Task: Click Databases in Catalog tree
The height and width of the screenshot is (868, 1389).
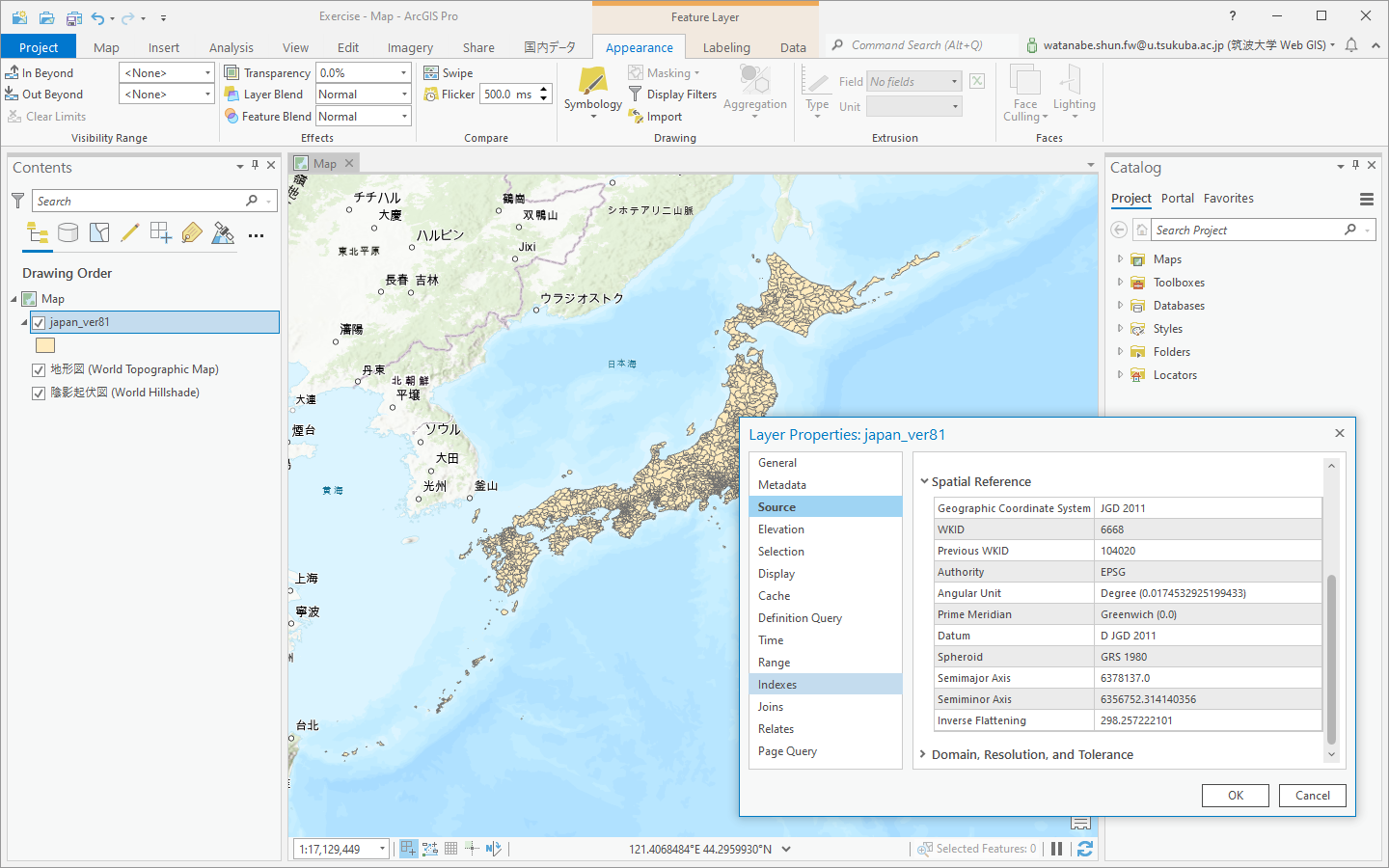Action: pos(1178,306)
